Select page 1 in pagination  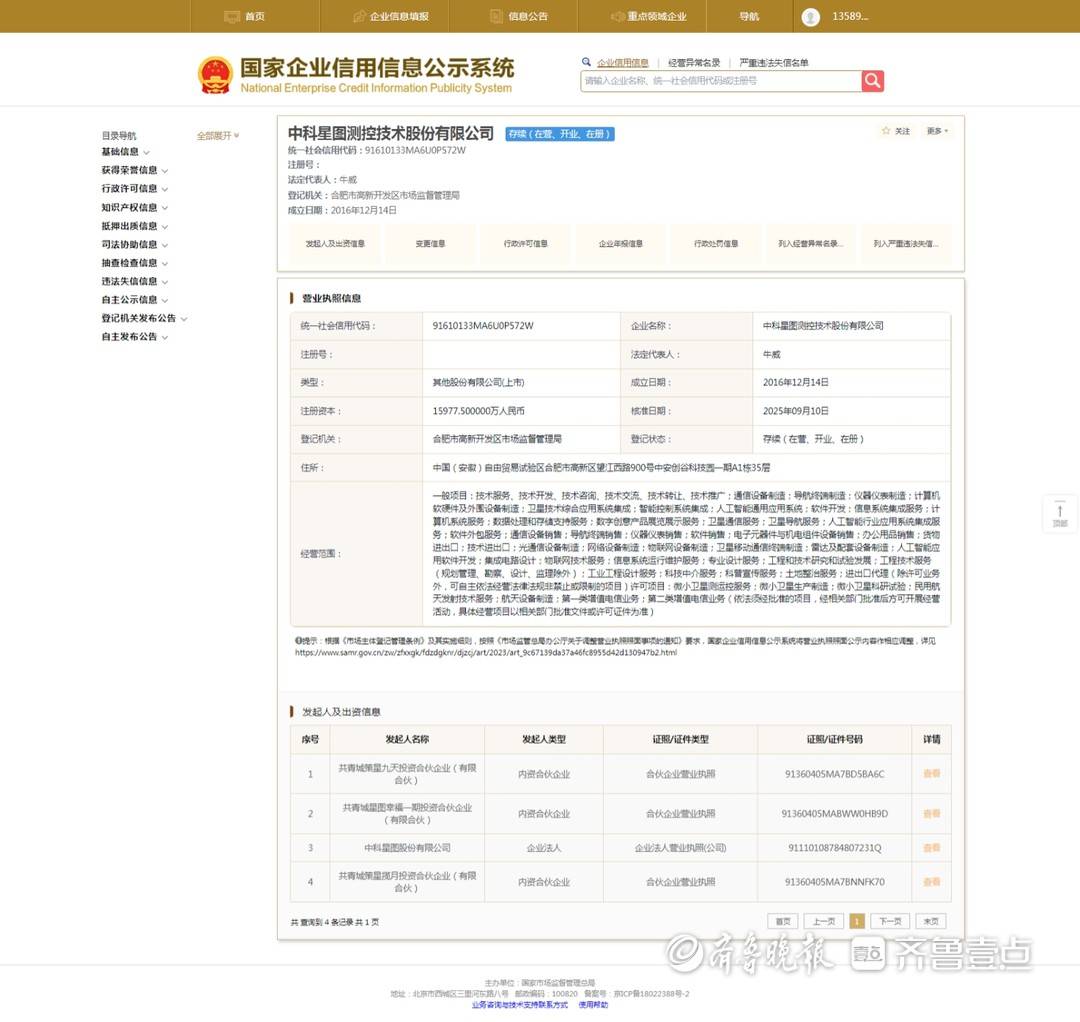(857, 921)
